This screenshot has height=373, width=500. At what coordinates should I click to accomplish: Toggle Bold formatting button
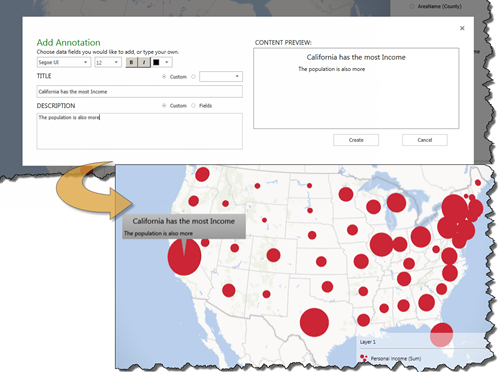click(x=131, y=62)
